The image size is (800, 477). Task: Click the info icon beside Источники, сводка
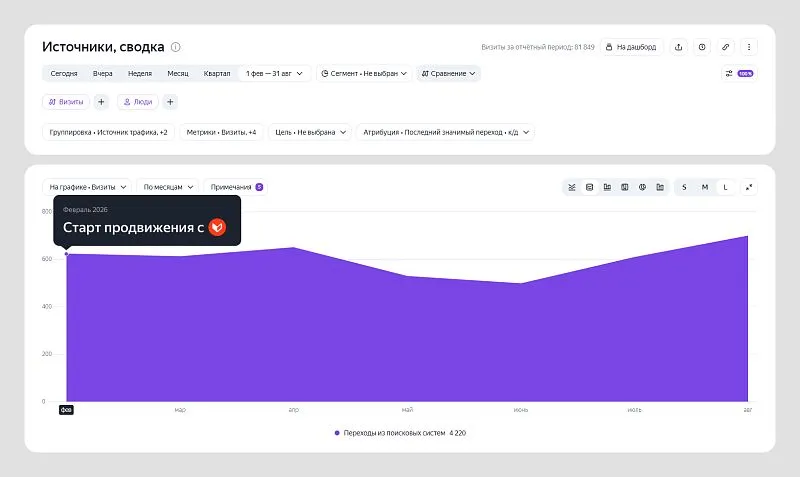[176, 47]
